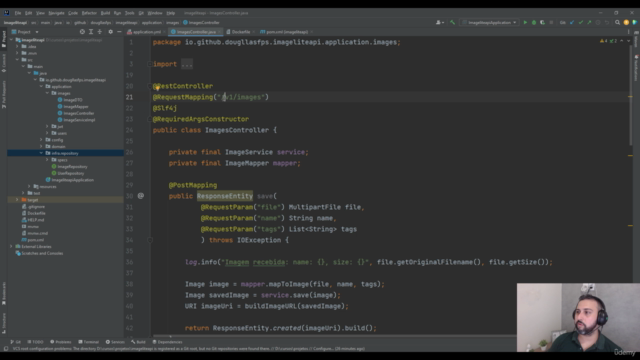Open the Refactor menu
Viewport: 640px width, 360px height.
(89, 13)
